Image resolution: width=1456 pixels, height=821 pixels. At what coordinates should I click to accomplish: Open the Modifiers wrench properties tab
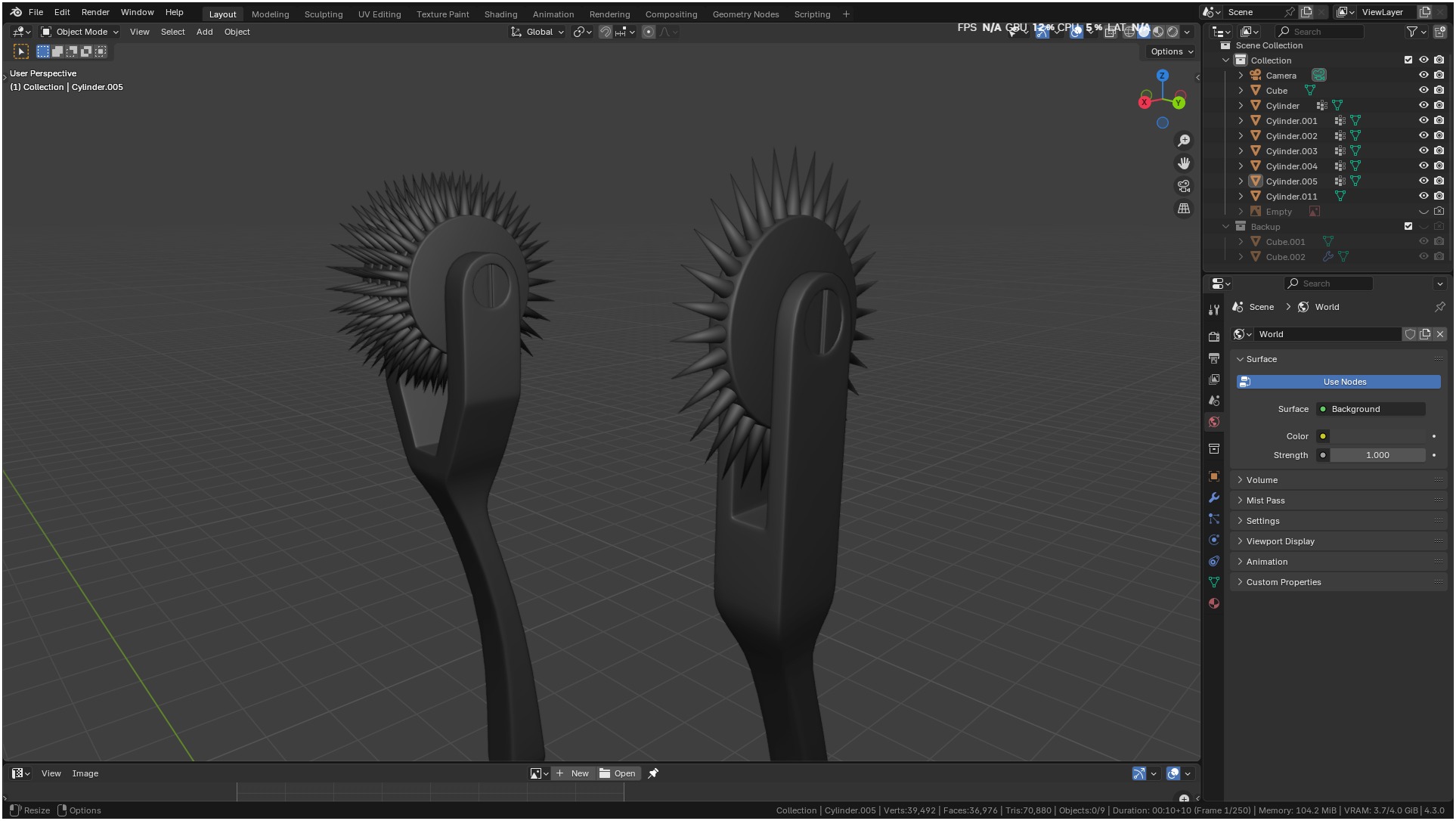pos(1214,497)
